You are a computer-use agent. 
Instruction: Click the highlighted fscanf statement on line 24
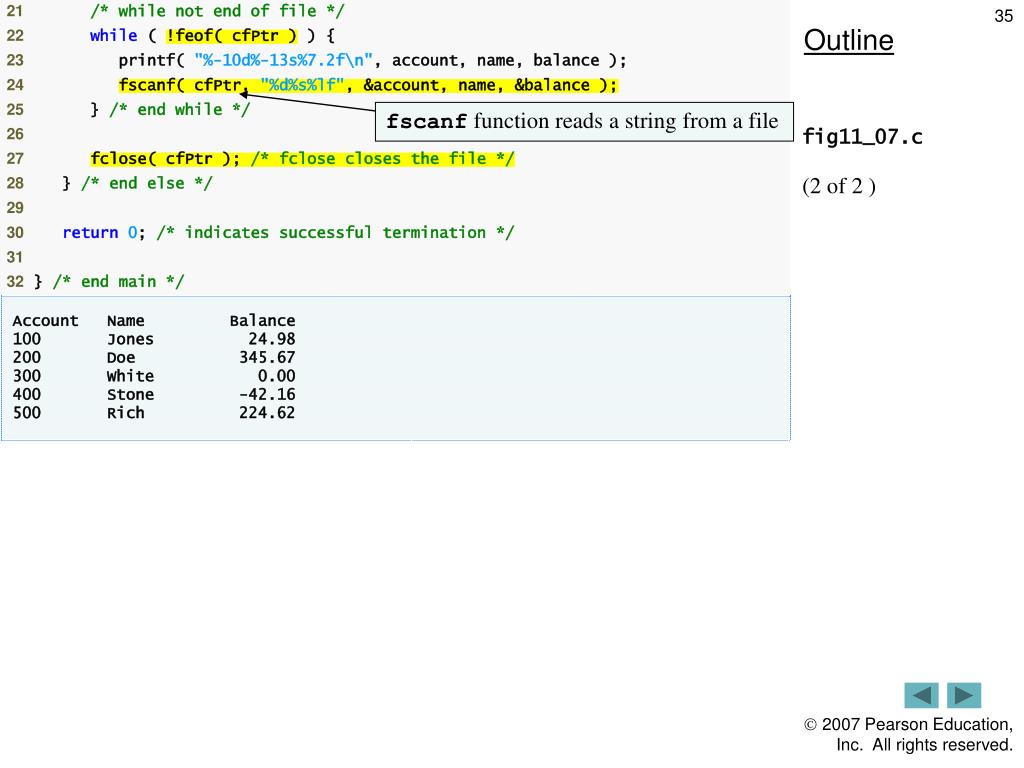[368, 85]
